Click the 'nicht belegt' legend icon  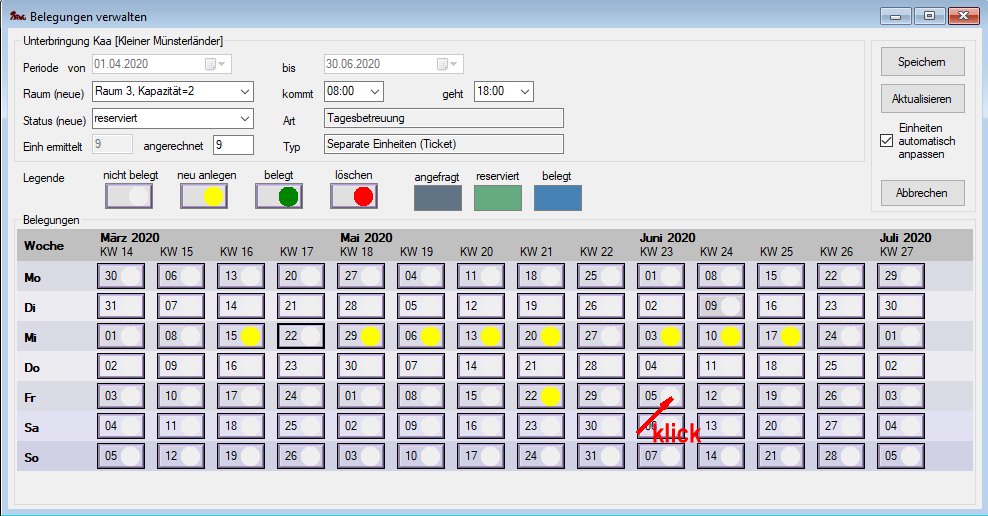point(128,196)
